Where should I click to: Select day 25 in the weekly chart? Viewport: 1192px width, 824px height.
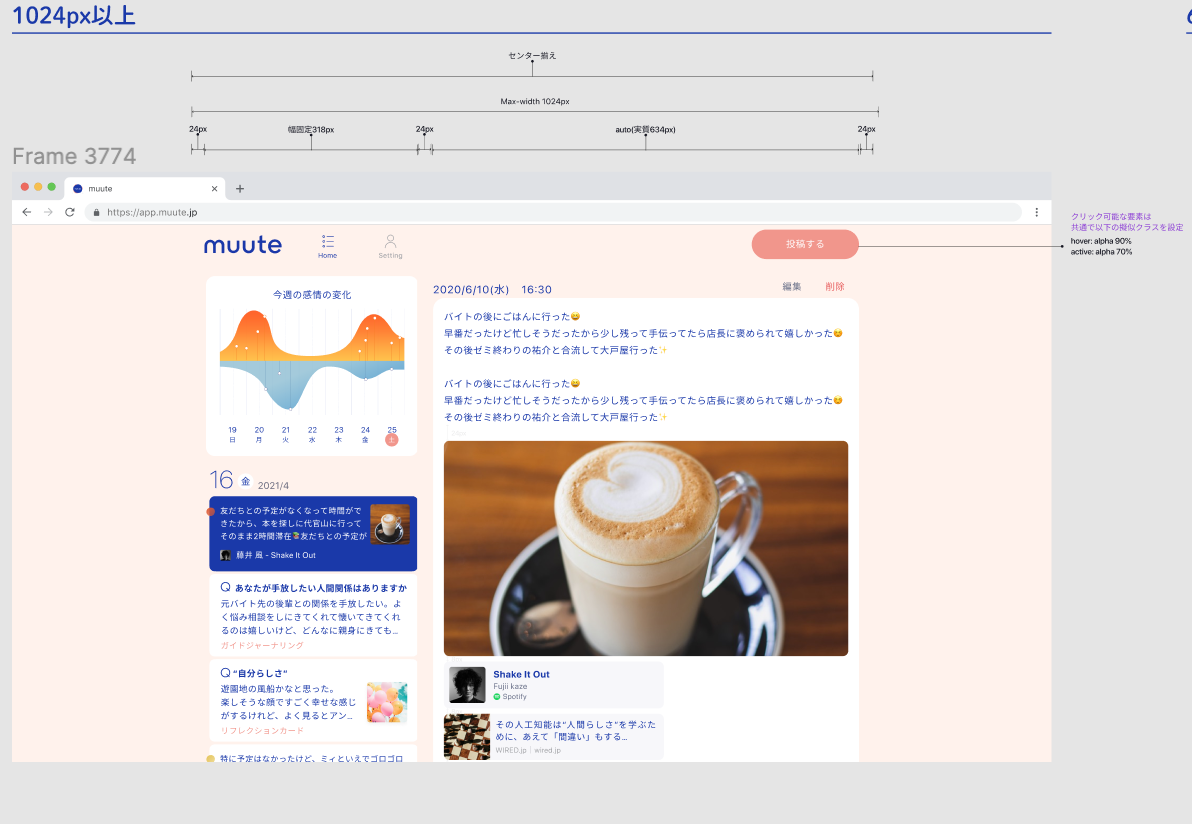pyautogui.click(x=392, y=434)
